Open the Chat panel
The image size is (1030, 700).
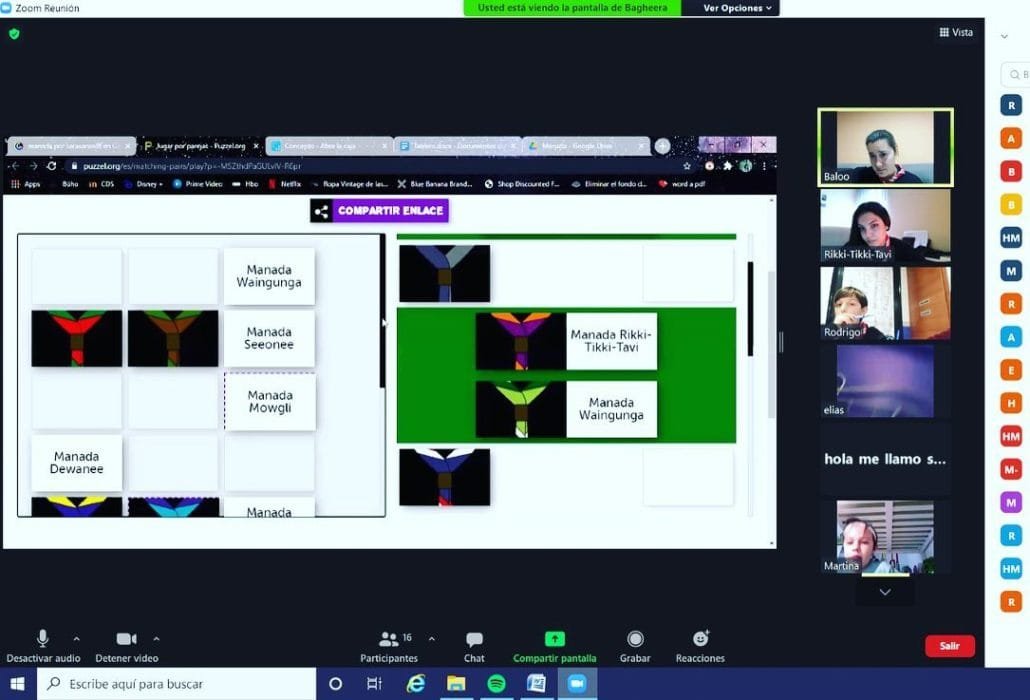pos(474,640)
